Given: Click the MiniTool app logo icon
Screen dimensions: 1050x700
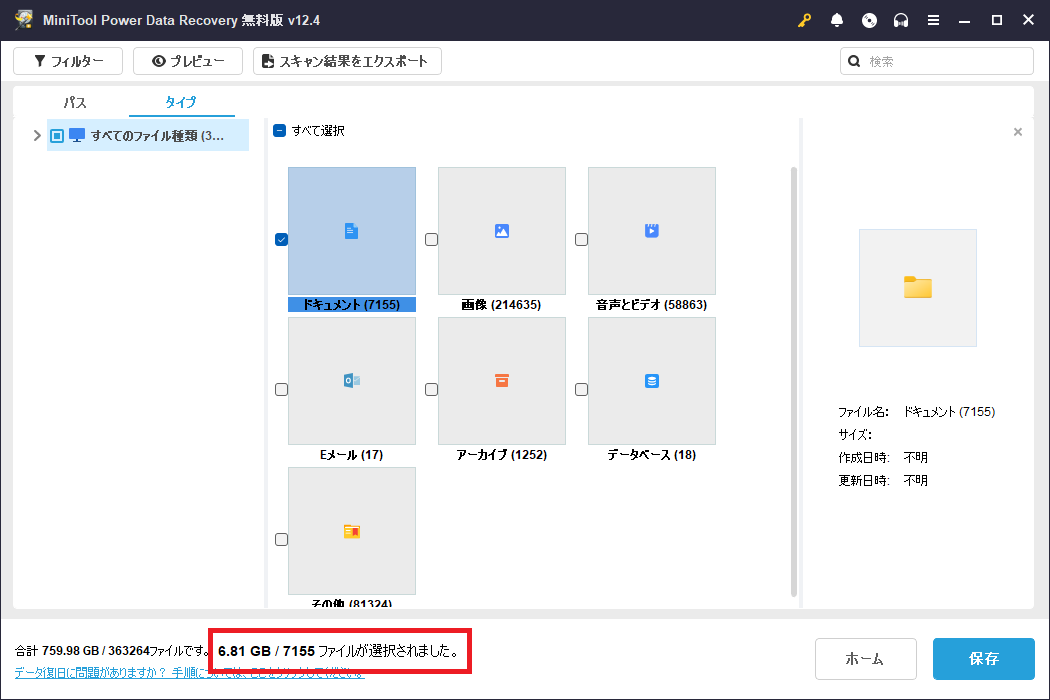Looking at the screenshot, I should [x=24, y=19].
